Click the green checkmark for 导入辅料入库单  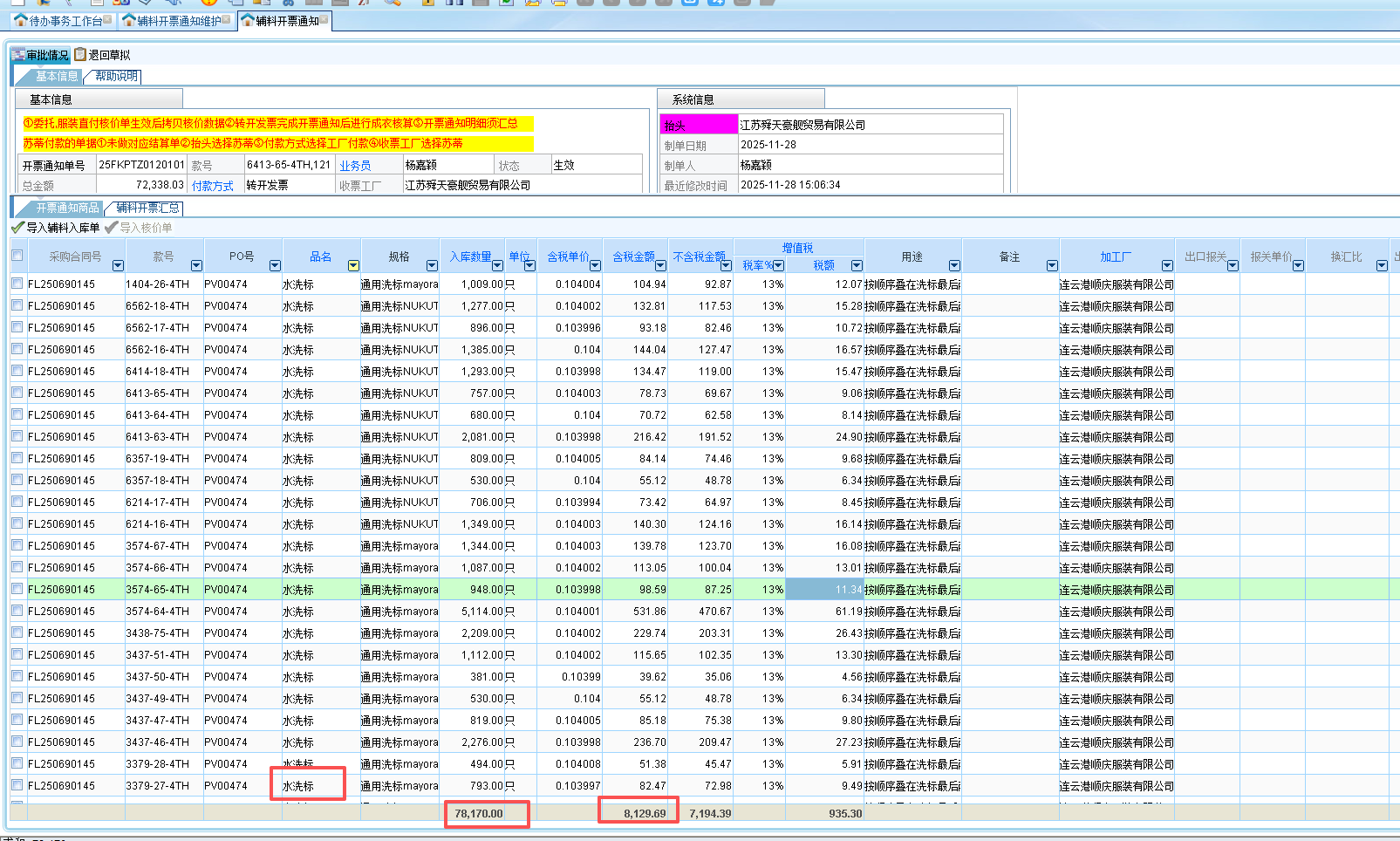pos(17,228)
